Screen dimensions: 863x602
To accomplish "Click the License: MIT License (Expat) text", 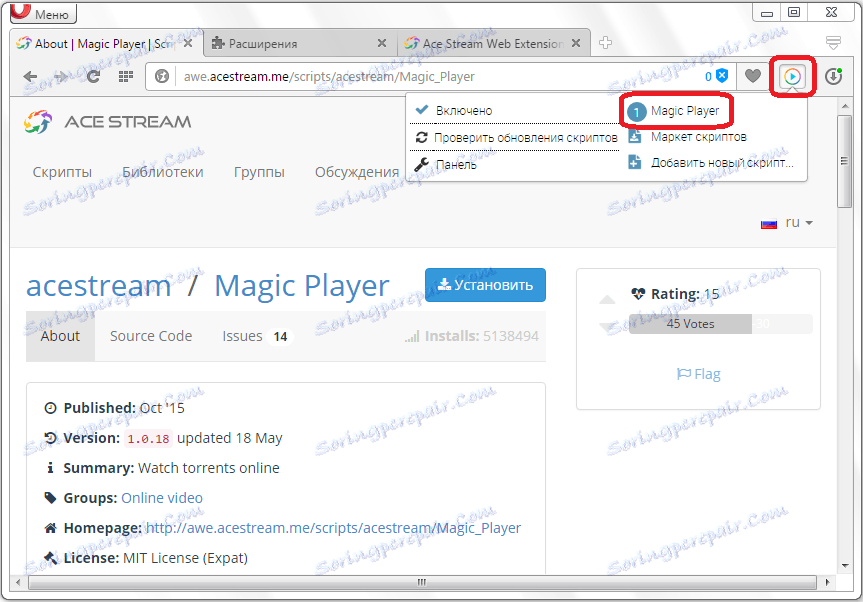I will click(x=155, y=558).
